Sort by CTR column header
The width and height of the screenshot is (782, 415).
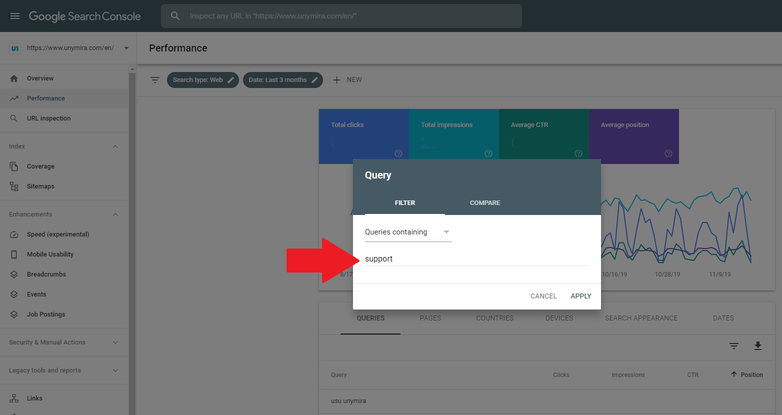[x=693, y=375]
